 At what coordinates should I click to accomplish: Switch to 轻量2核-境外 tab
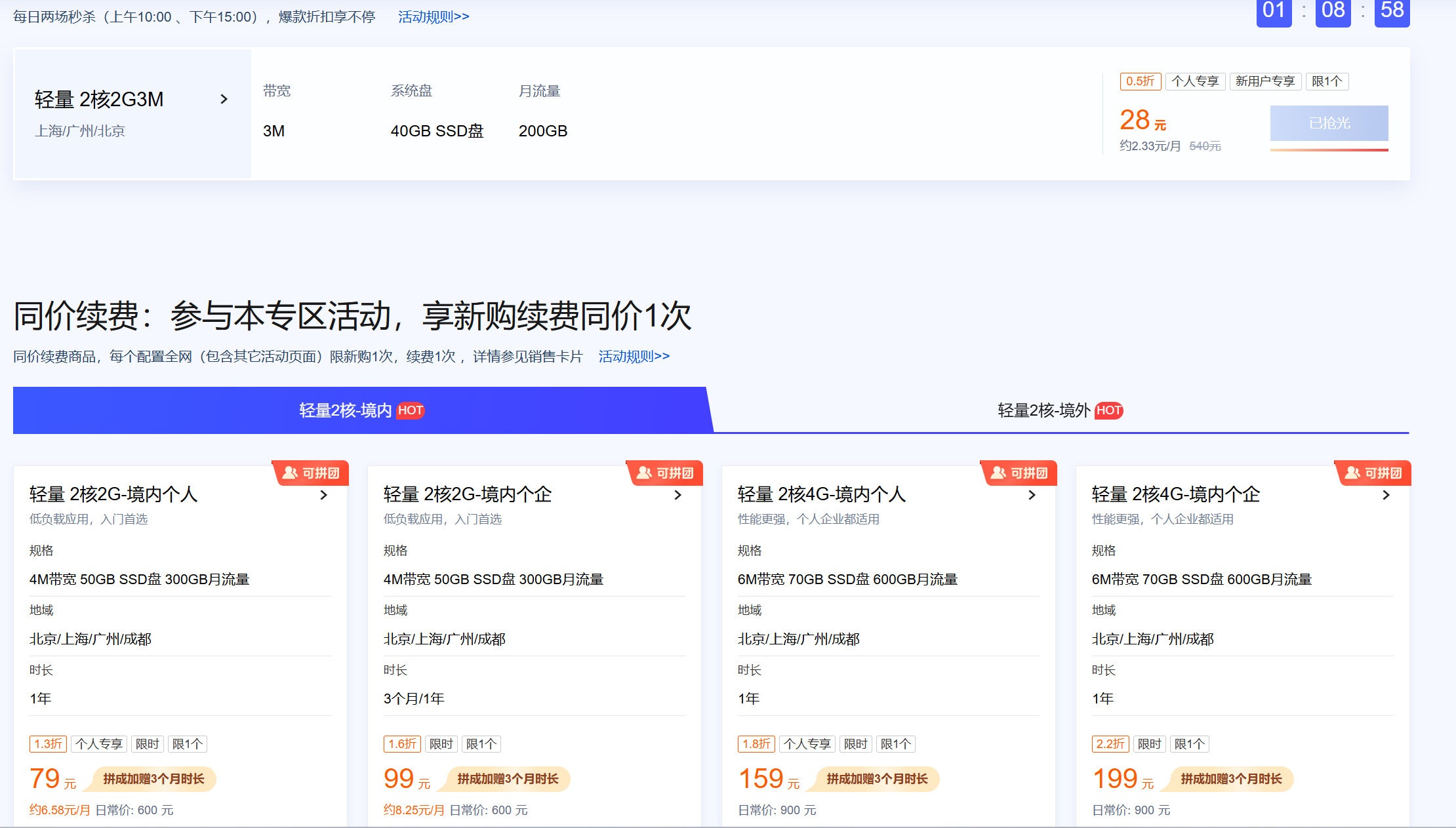point(1043,410)
